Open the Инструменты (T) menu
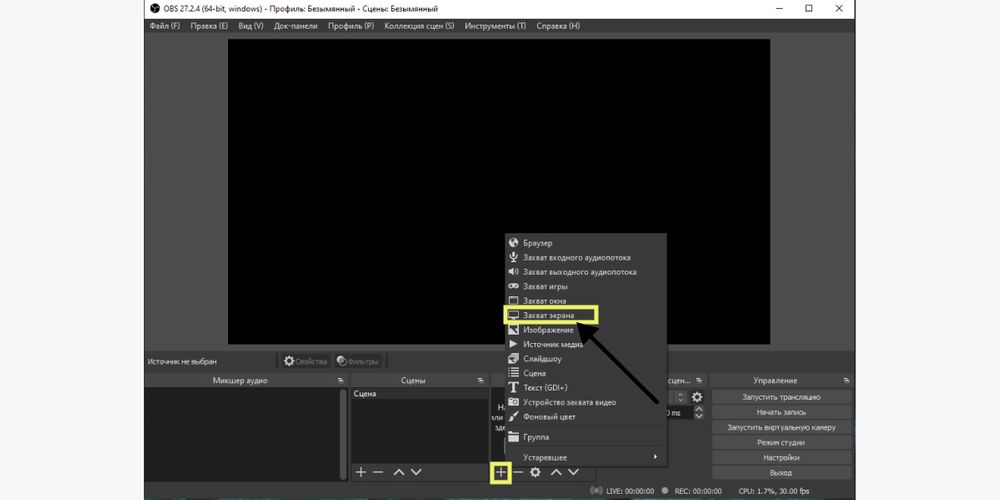 pyautogui.click(x=496, y=26)
